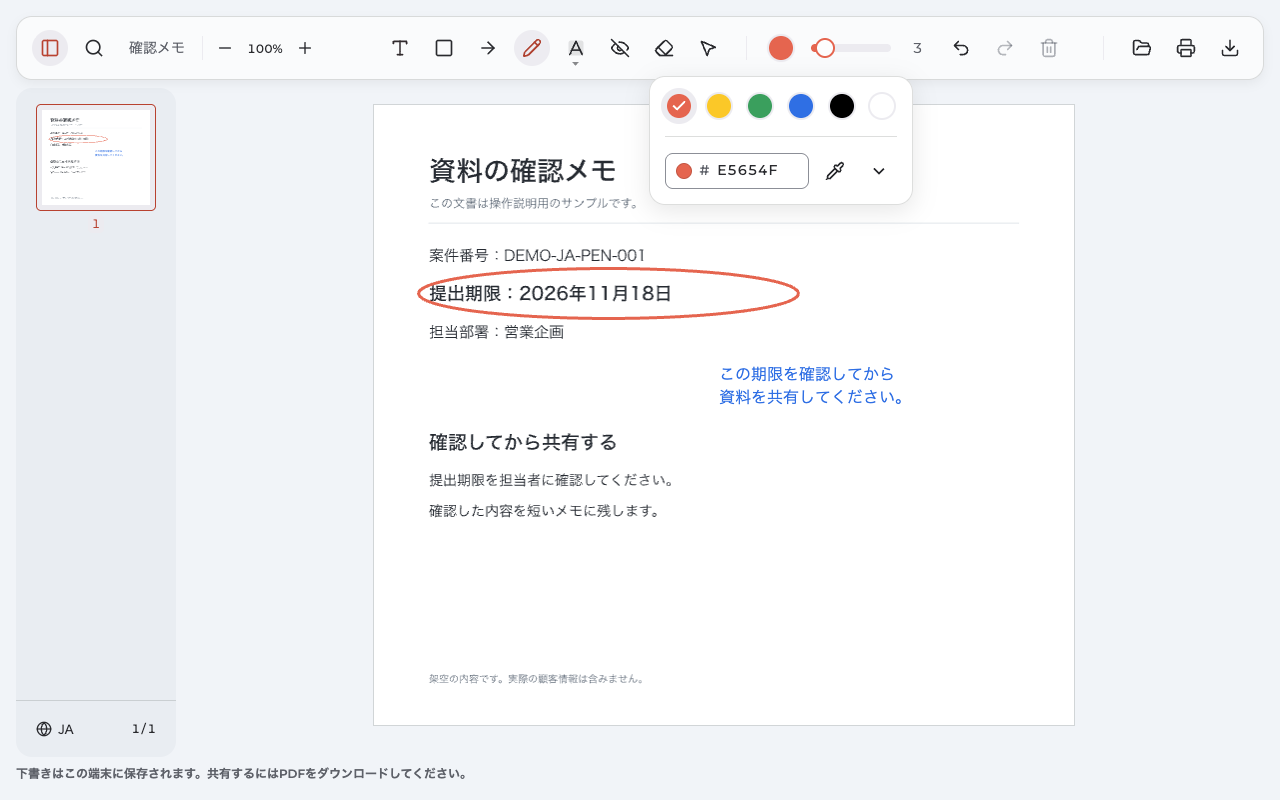The image size is (1280, 800).
Task: Select the pointer selection tool
Action: coord(708,48)
